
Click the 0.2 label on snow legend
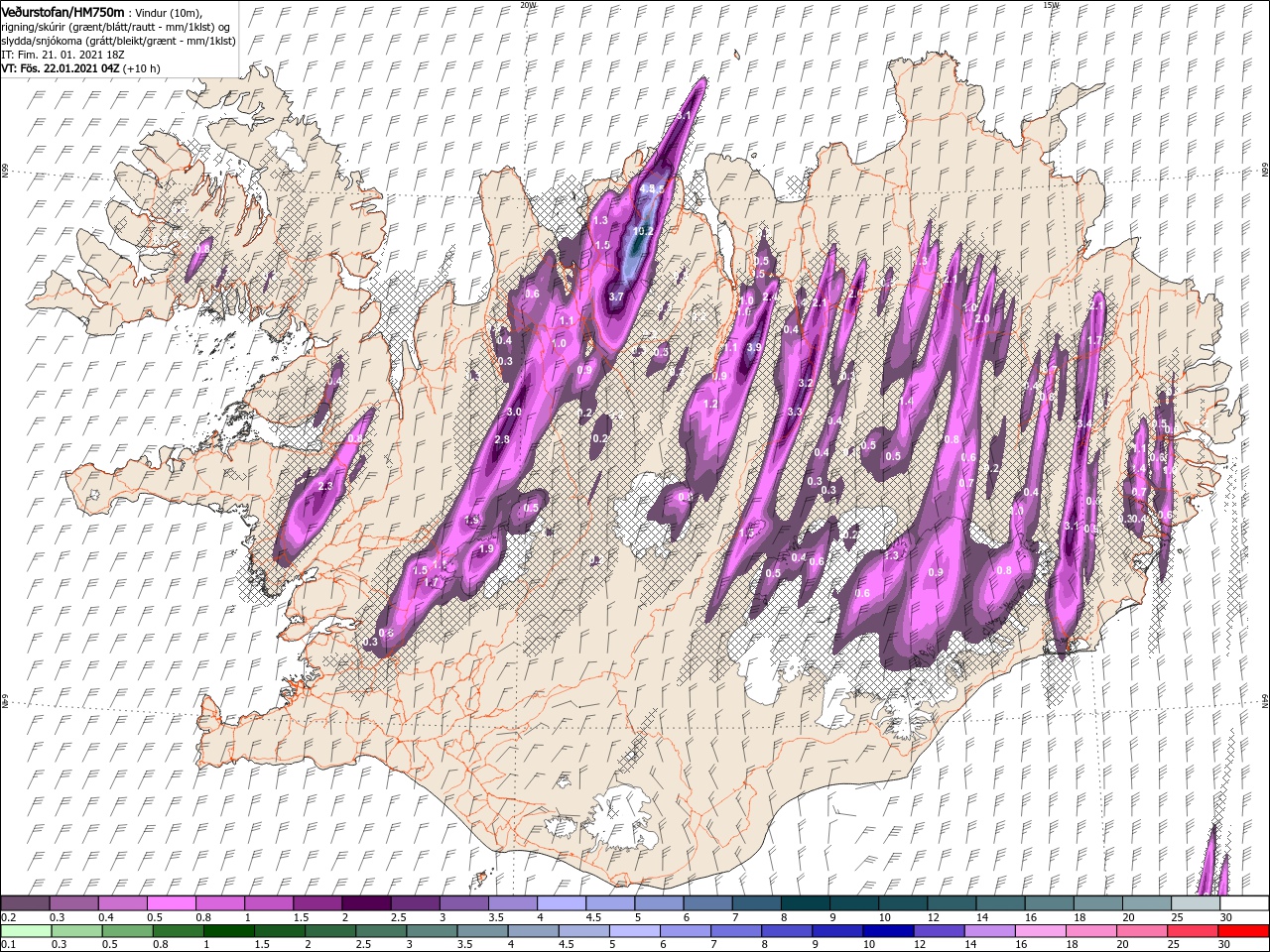8,917
